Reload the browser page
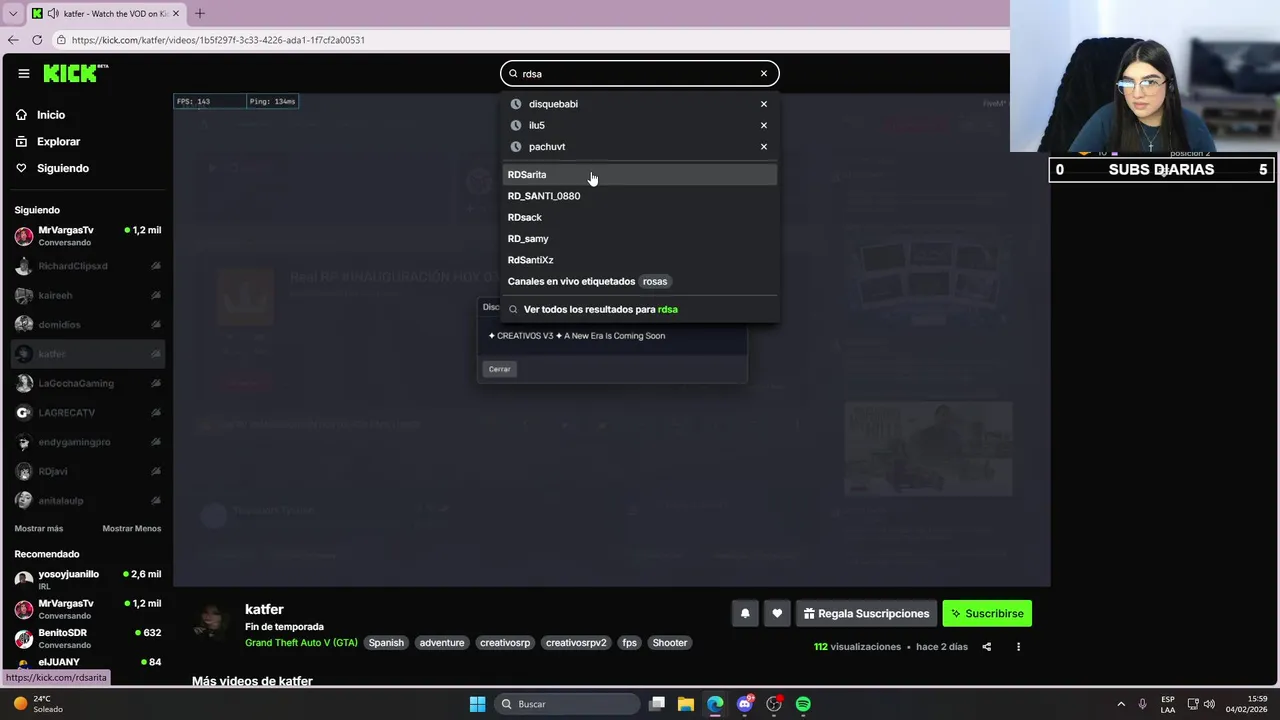Viewport: 1280px width, 720px height. tap(37, 40)
